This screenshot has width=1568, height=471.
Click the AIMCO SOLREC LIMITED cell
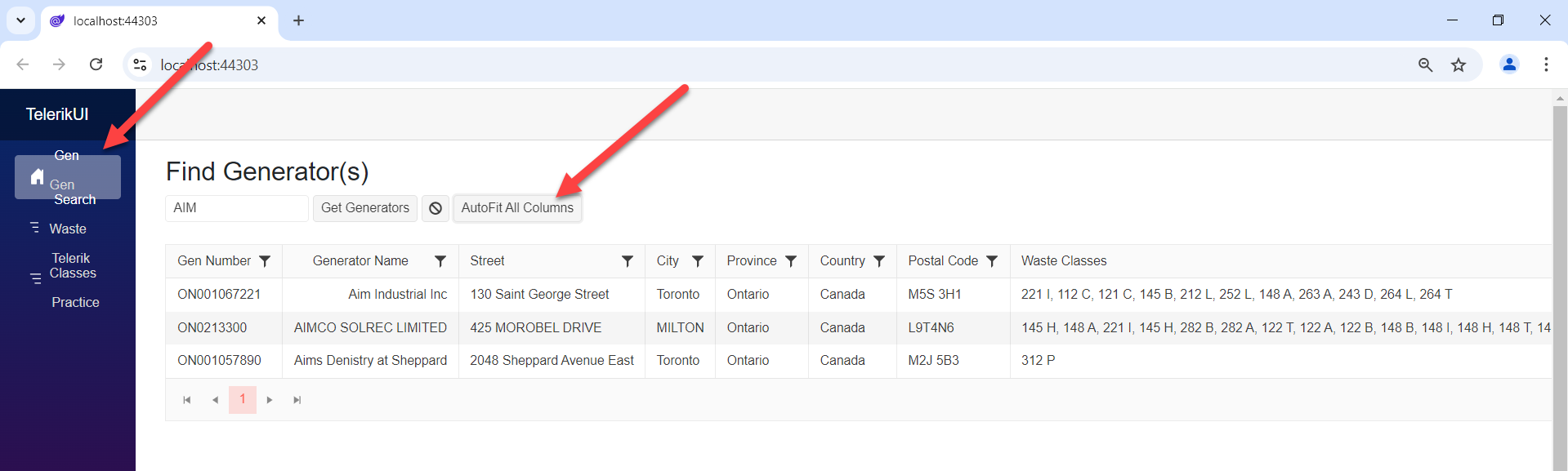(x=371, y=328)
